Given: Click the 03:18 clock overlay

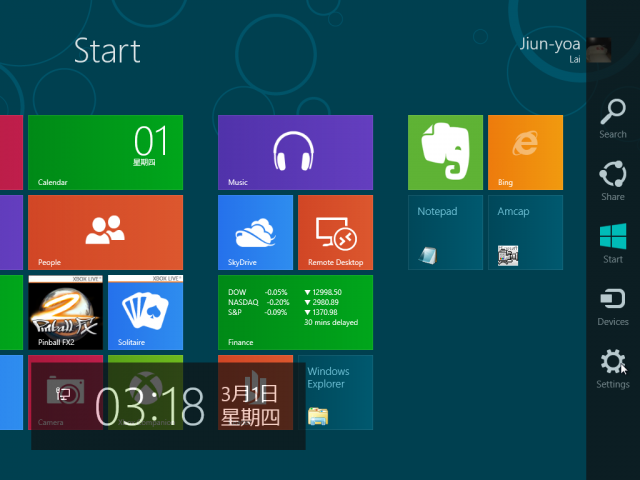Looking at the screenshot, I should 149,406.
